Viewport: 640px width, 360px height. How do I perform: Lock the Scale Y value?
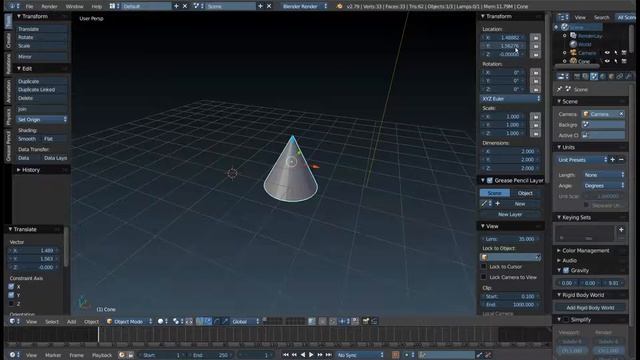pos(535,124)
